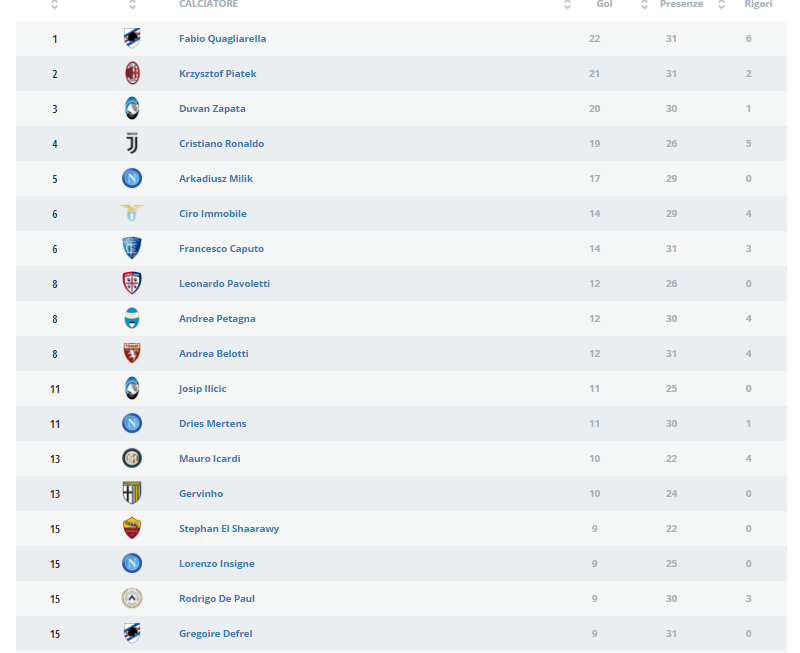The image size is (800, 653).
Task: Click the Juventus crest beside Cristiano Ronaldo
Action: tap(132, 143)
